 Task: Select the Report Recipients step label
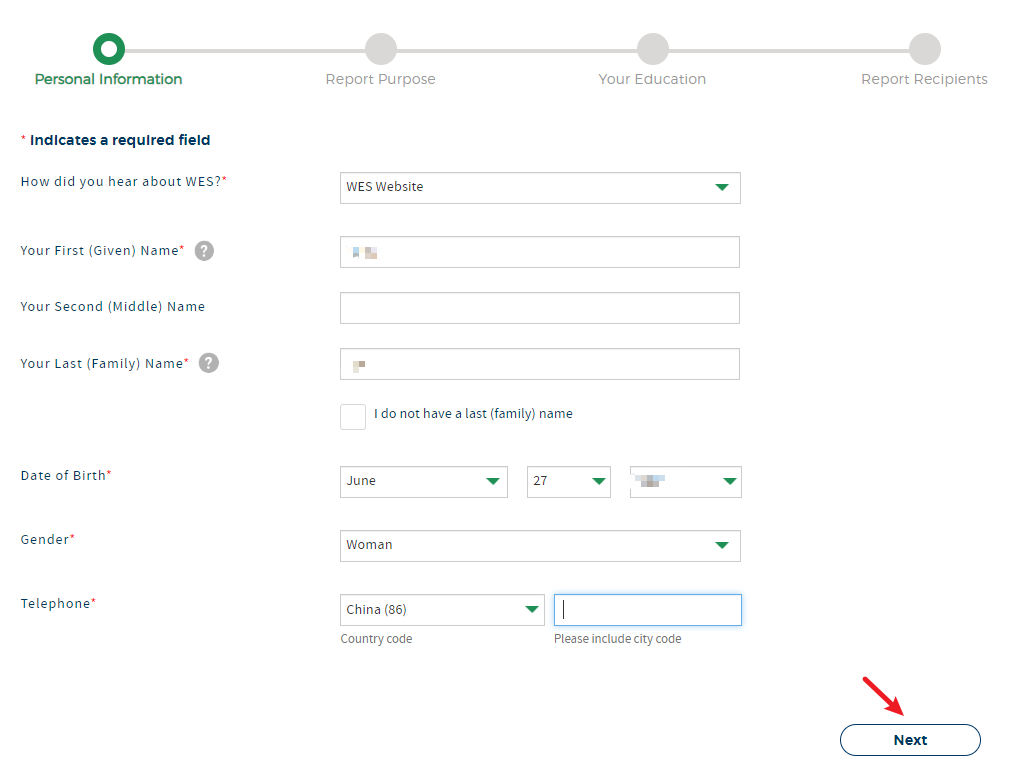coord(924,79)
